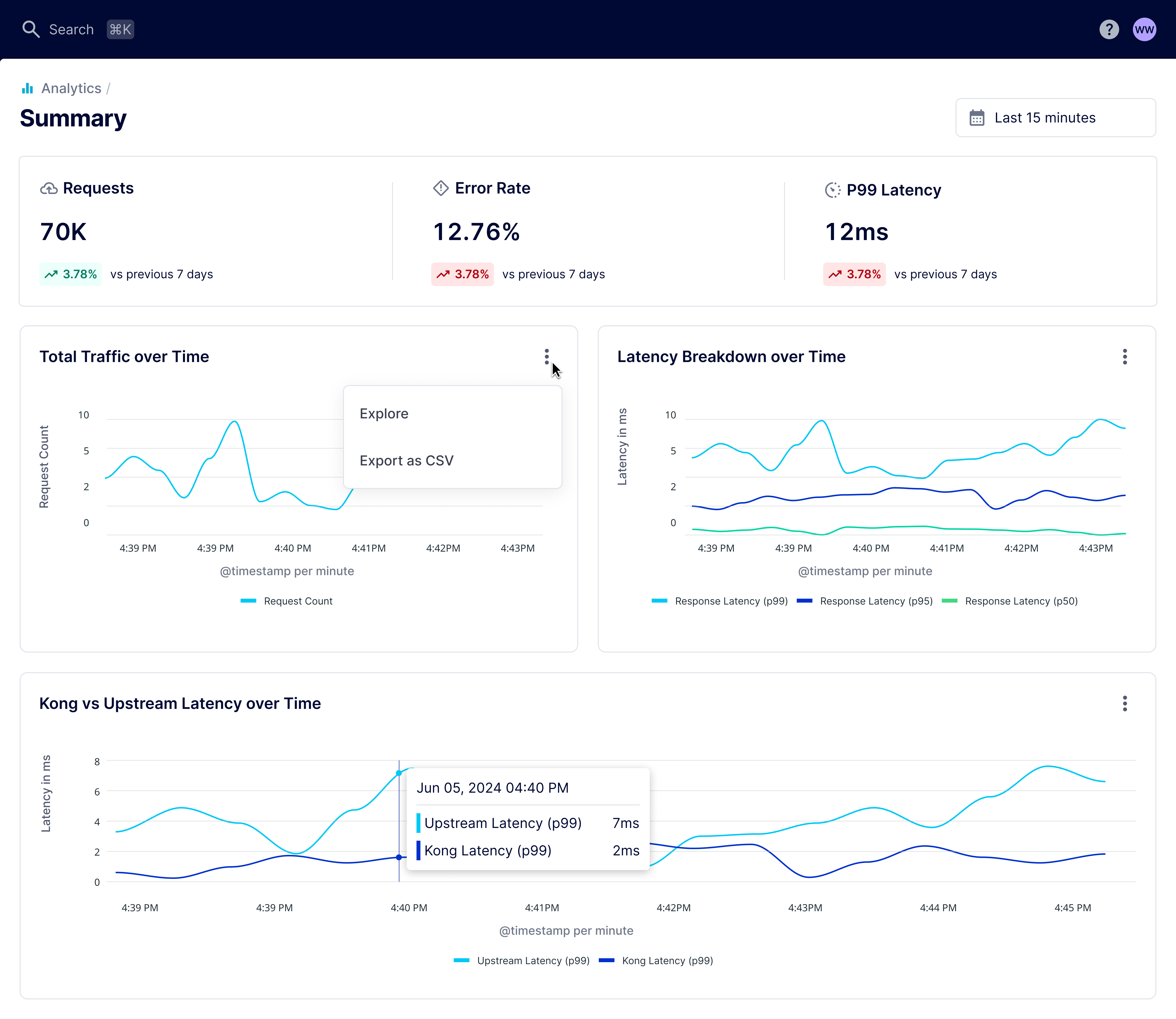Toggle Response Latency (p50) legend series
This screenshot has width=1176, height=1019.
pyautogui.click(x=1010, y=601)
